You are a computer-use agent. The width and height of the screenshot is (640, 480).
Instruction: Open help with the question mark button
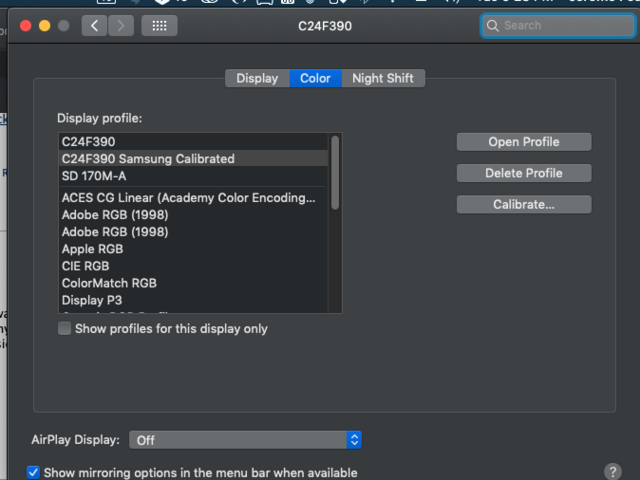point(613,472)
